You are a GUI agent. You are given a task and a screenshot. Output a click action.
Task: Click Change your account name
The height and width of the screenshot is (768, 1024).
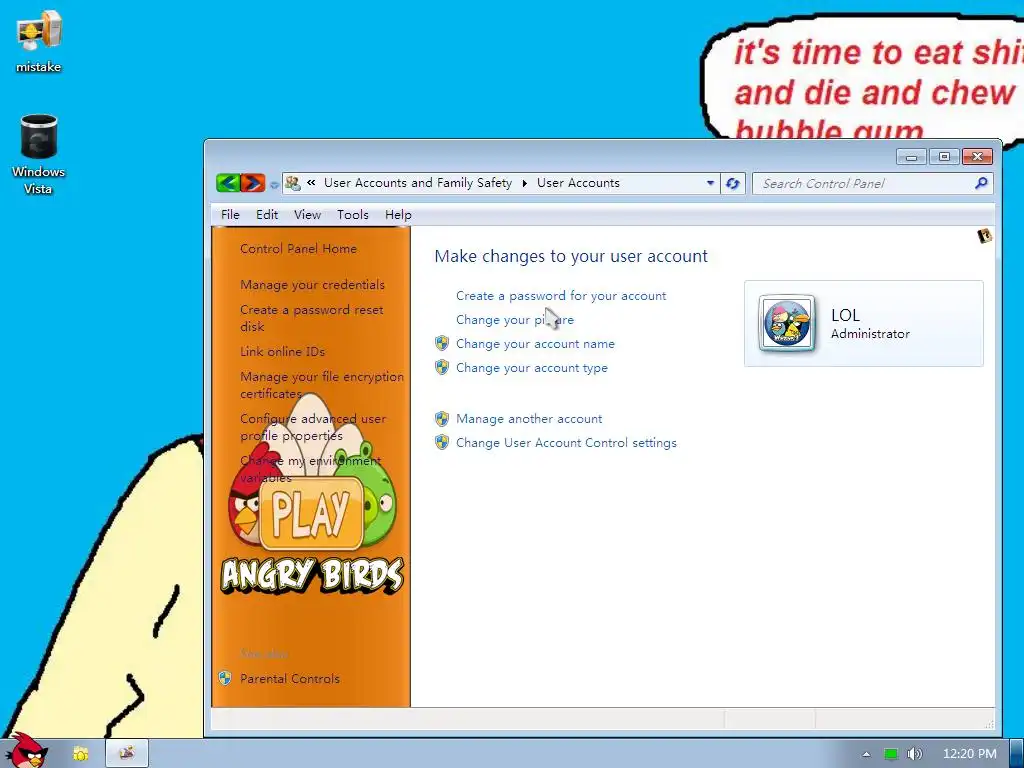coord(535,344)
